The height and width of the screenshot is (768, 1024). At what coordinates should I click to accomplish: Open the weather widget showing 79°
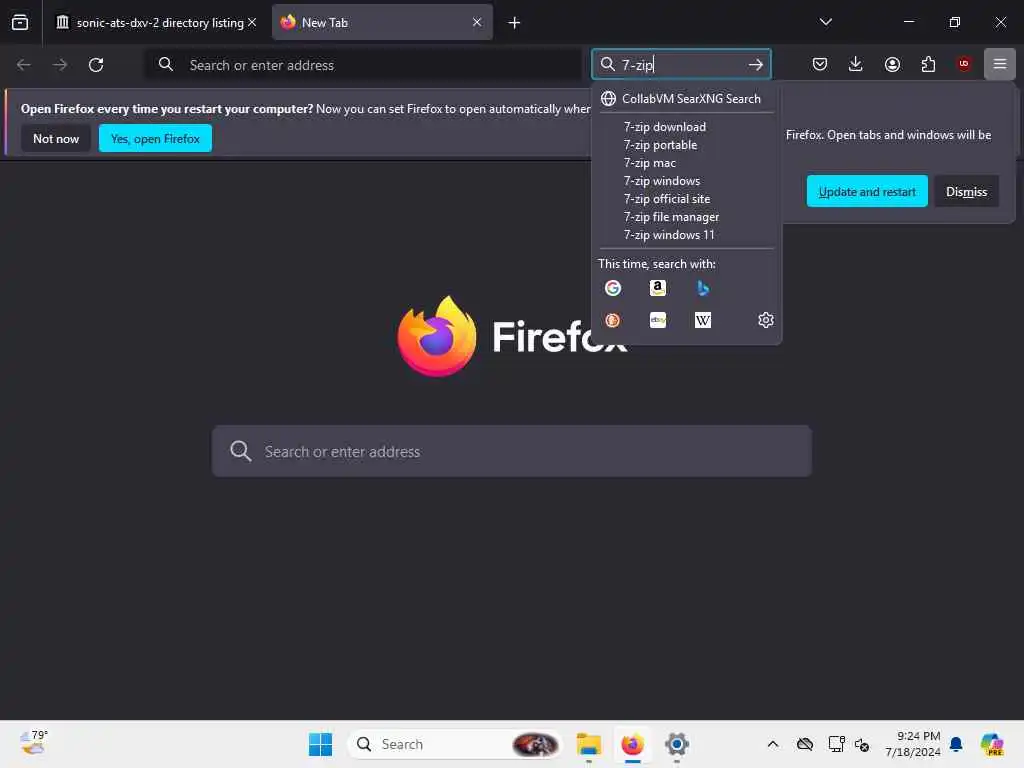tap(33, 743)
